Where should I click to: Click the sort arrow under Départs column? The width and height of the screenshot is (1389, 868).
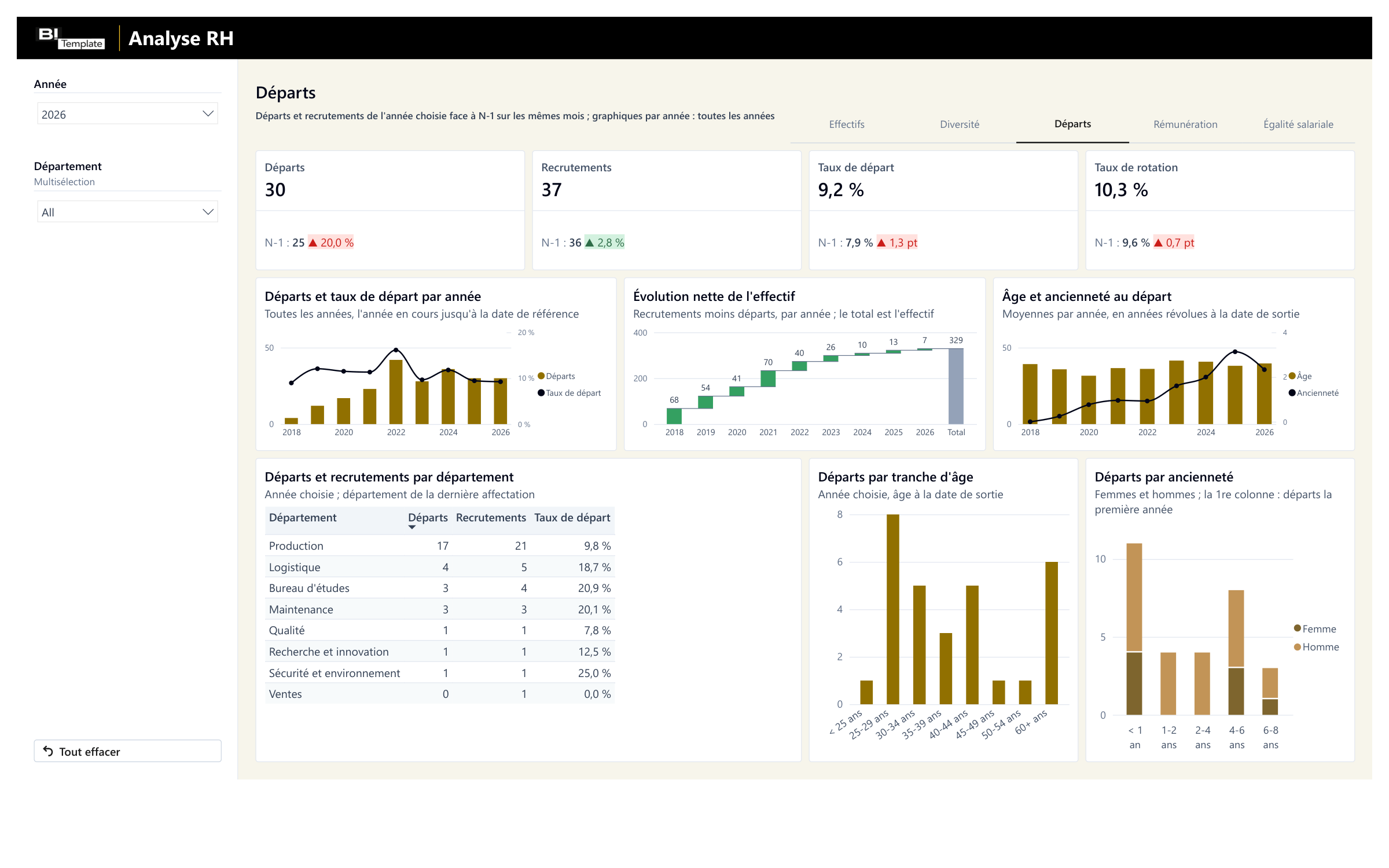[x=412, y=527]
